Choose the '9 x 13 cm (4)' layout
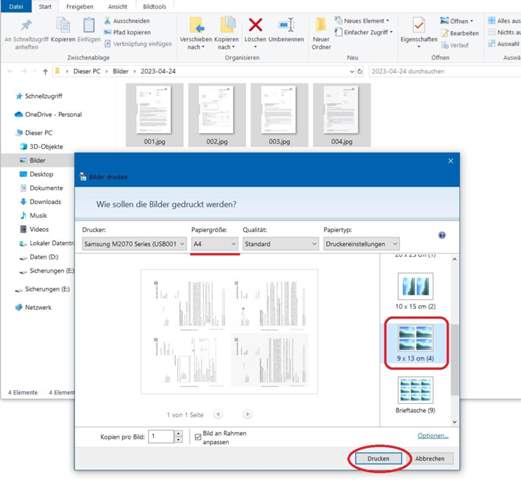 (x=415, y=343)
